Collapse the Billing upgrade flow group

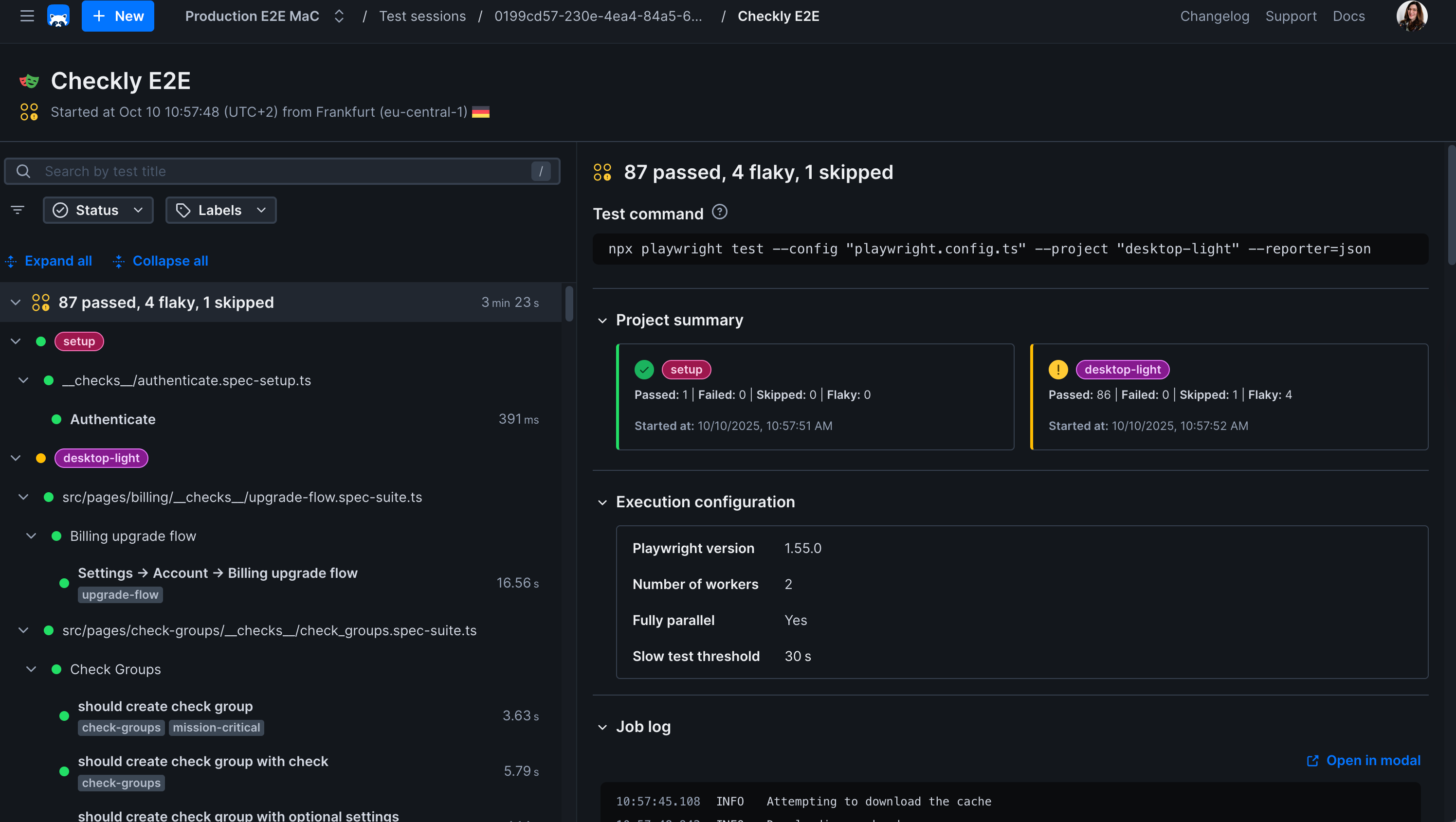coord(32,536)
